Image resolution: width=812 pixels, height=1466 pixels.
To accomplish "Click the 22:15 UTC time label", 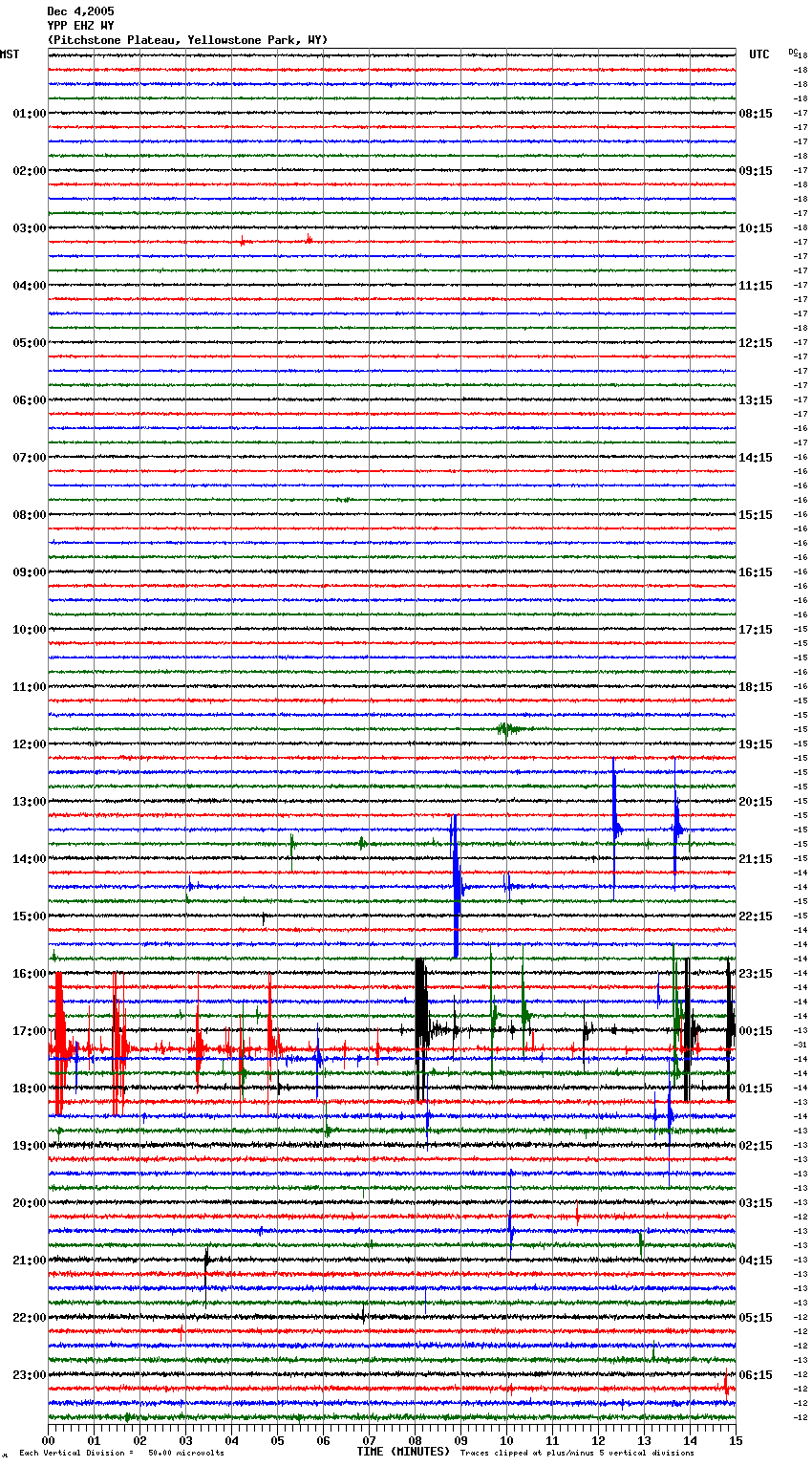I will pos(756,916).
